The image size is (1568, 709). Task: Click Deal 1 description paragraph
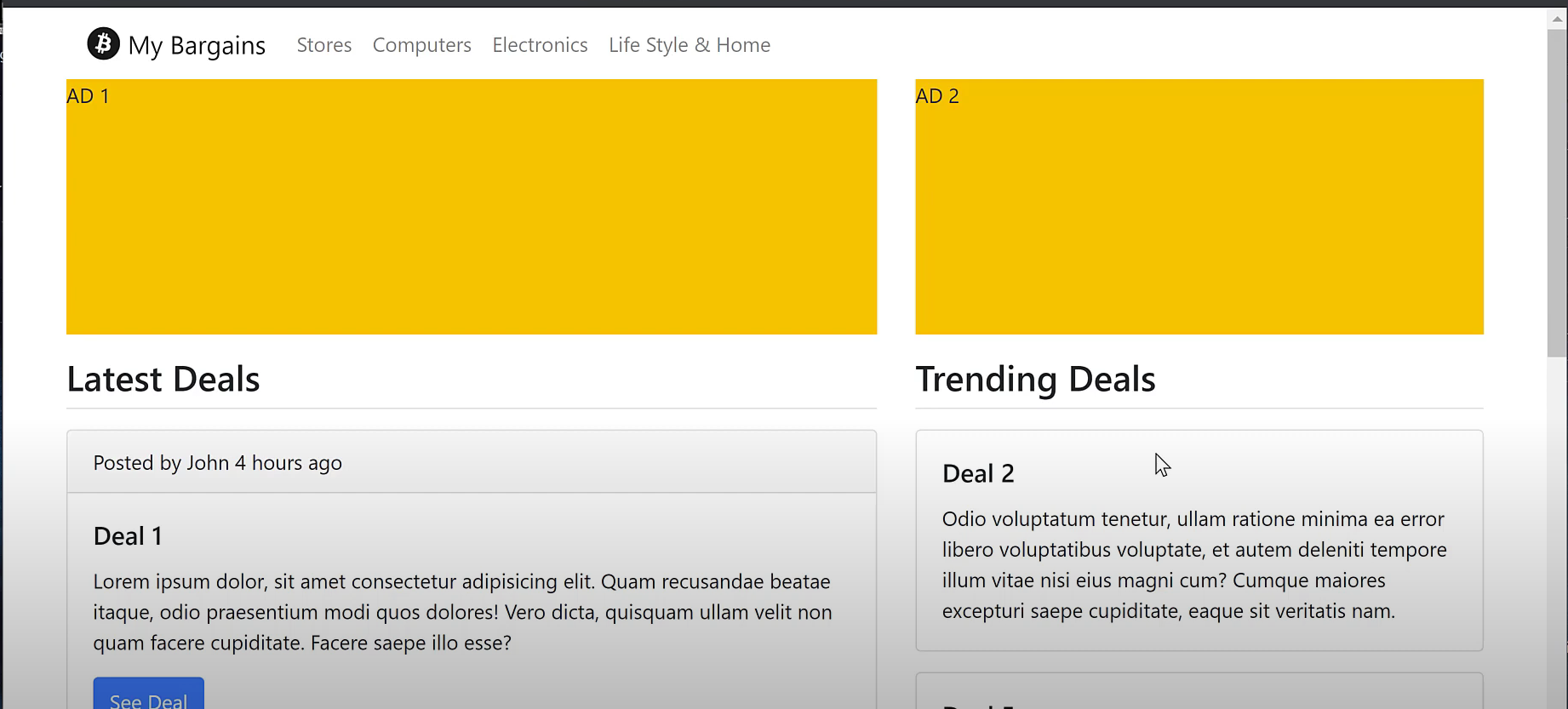pos(462,612)
